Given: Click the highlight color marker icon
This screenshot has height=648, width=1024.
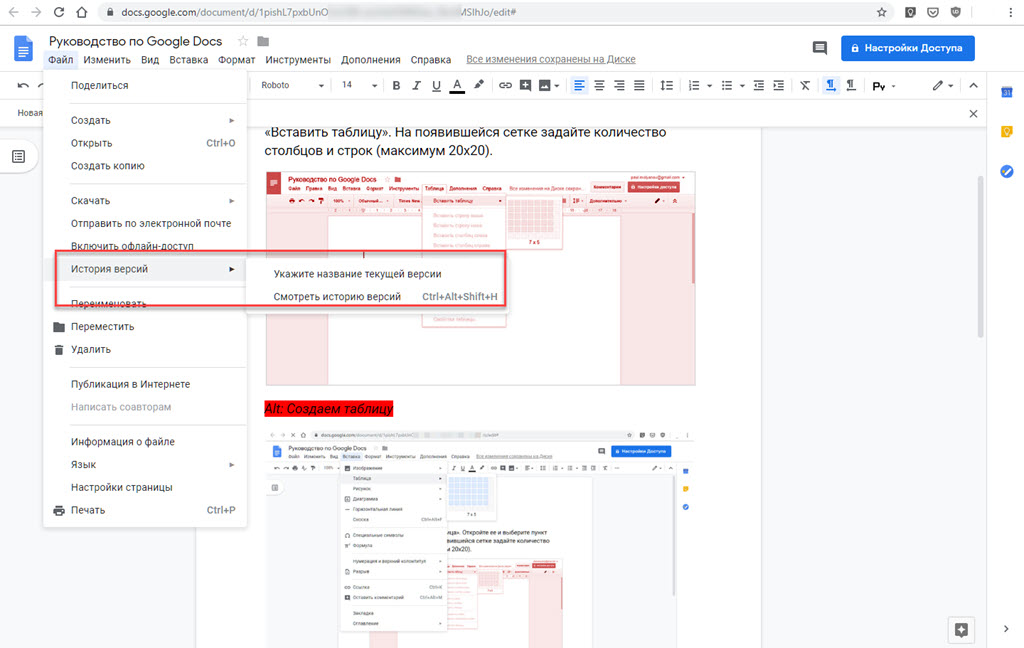Looking at the screenshot, I should [479, 86].
